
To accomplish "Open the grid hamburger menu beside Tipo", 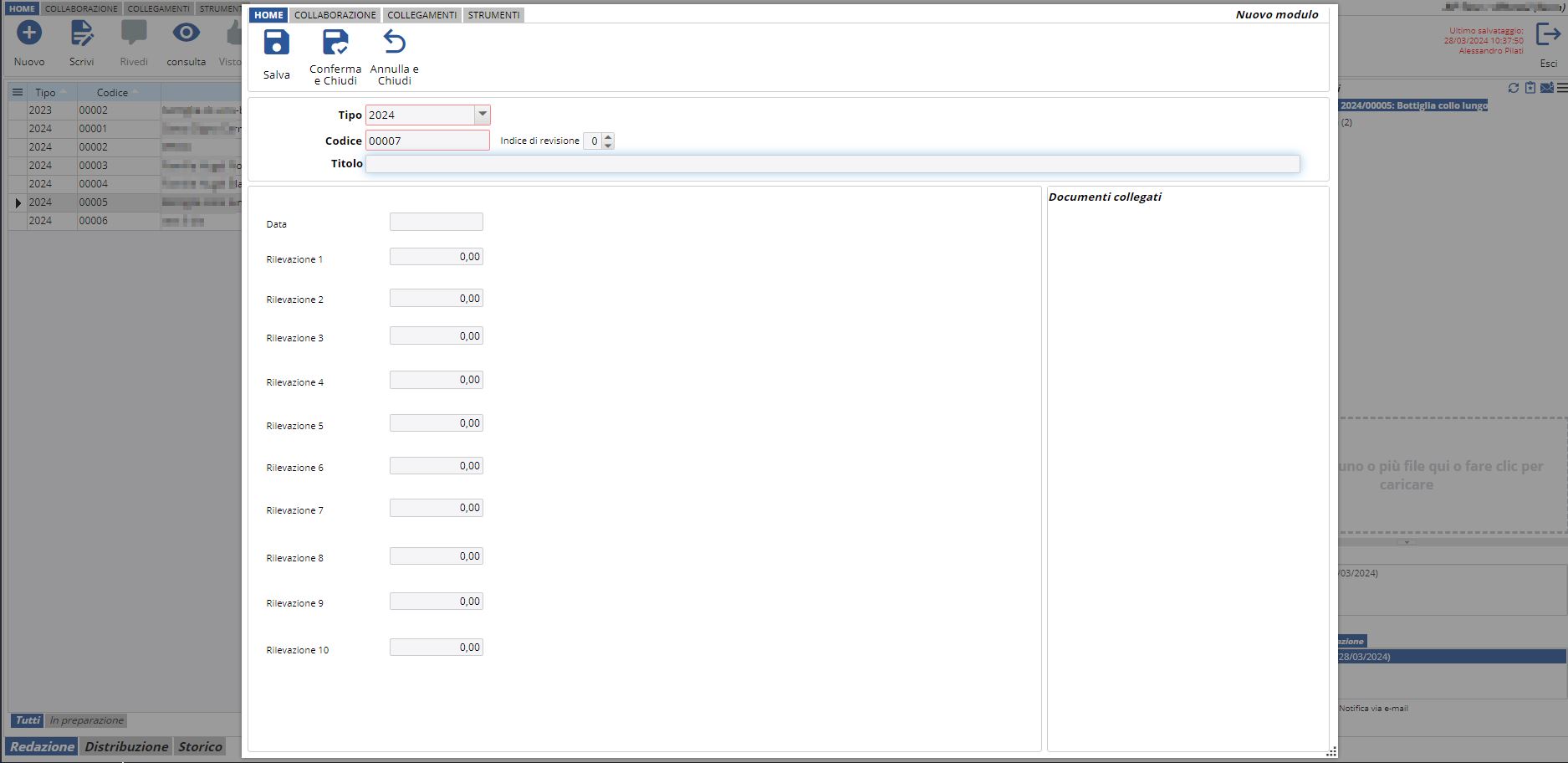I will tap(17, 92).
